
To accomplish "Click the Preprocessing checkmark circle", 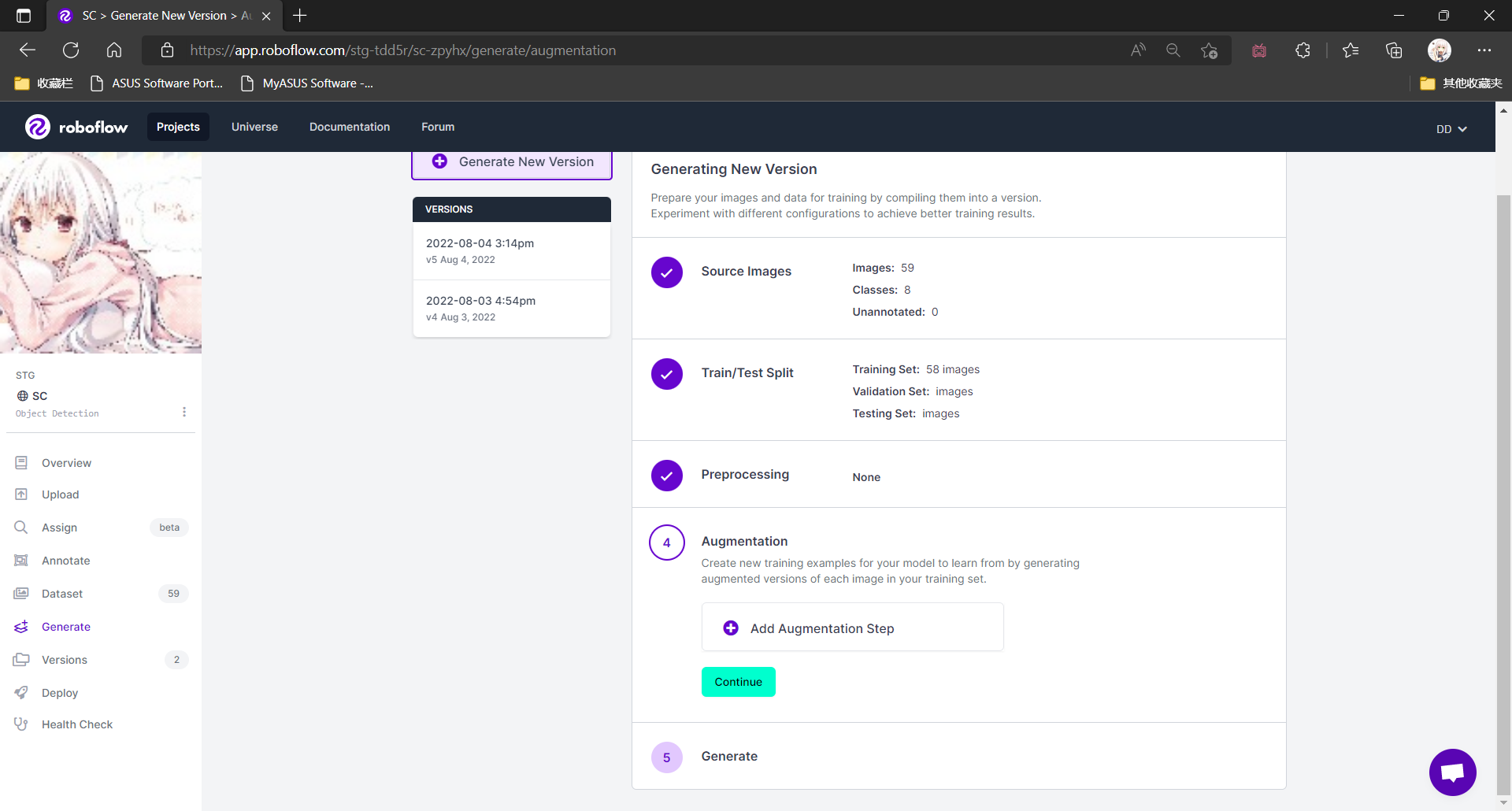I will tap(666, 476).
